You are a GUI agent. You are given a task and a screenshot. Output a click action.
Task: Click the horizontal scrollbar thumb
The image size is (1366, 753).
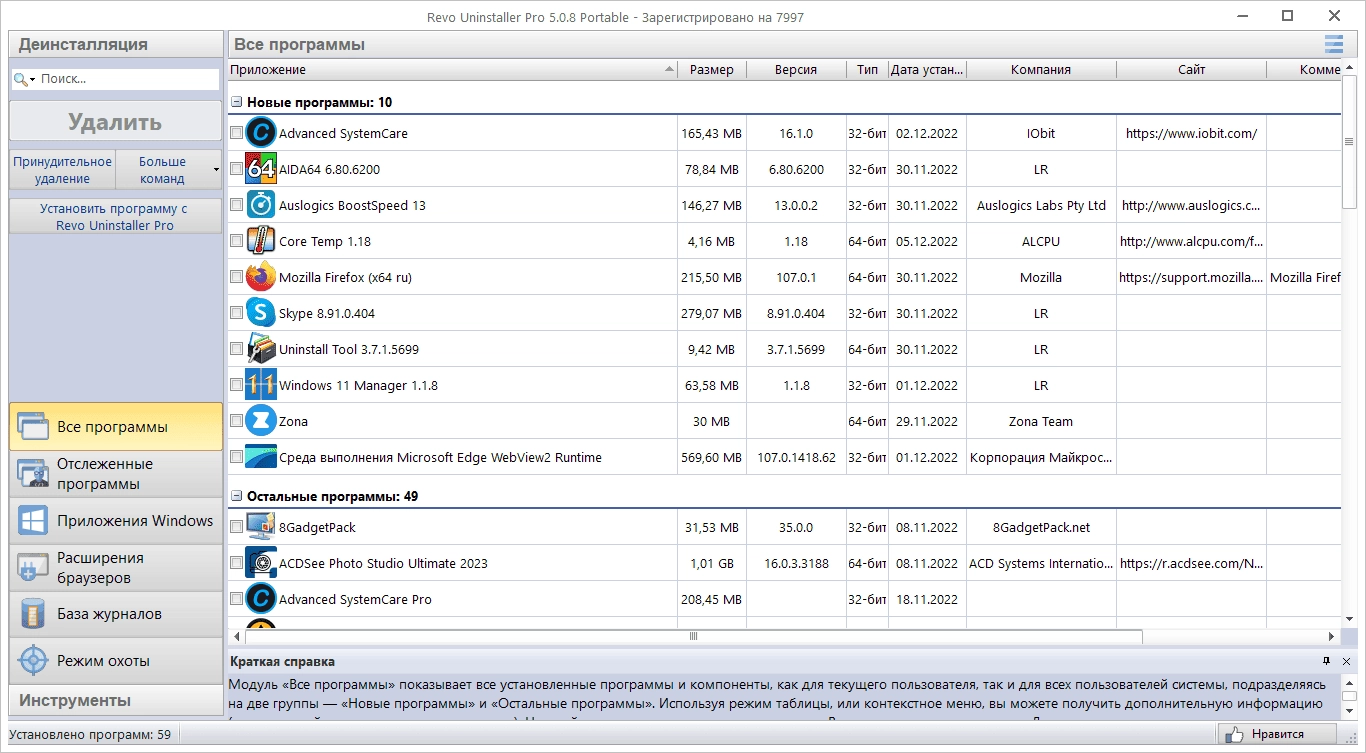point(693,636)
